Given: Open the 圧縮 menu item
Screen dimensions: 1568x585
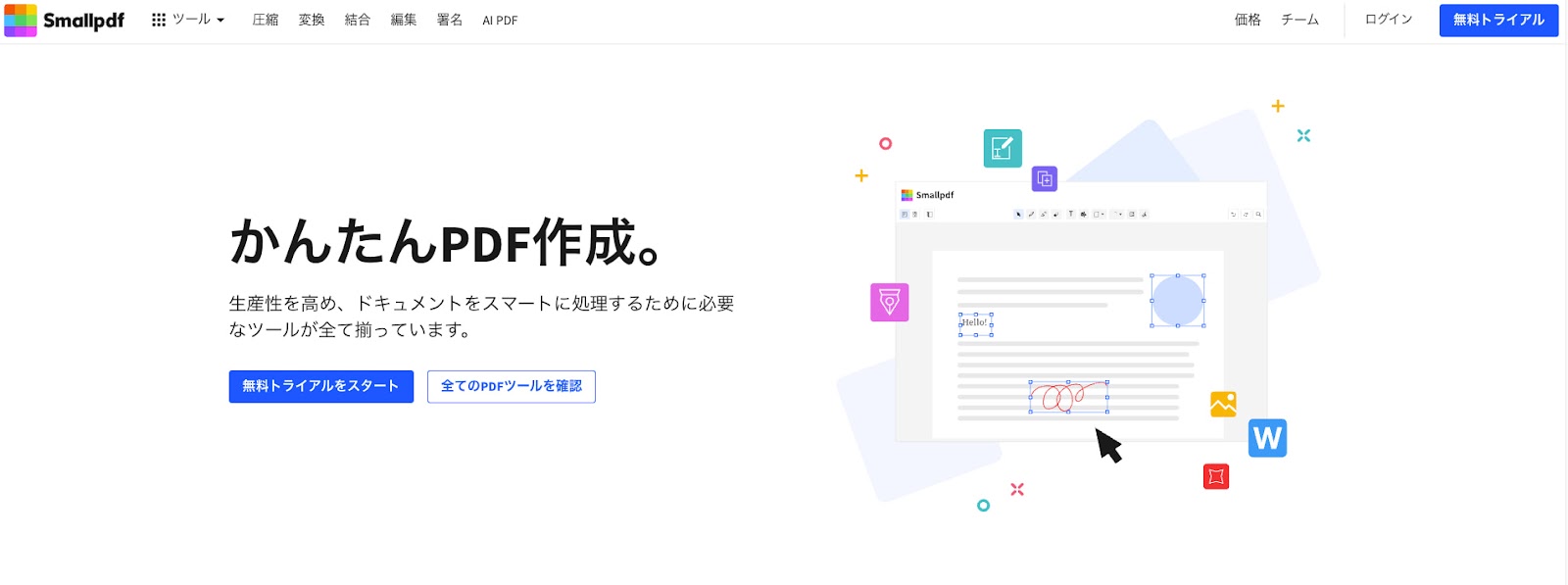Looking at the screenshot, I should click(x=266, y=20).
